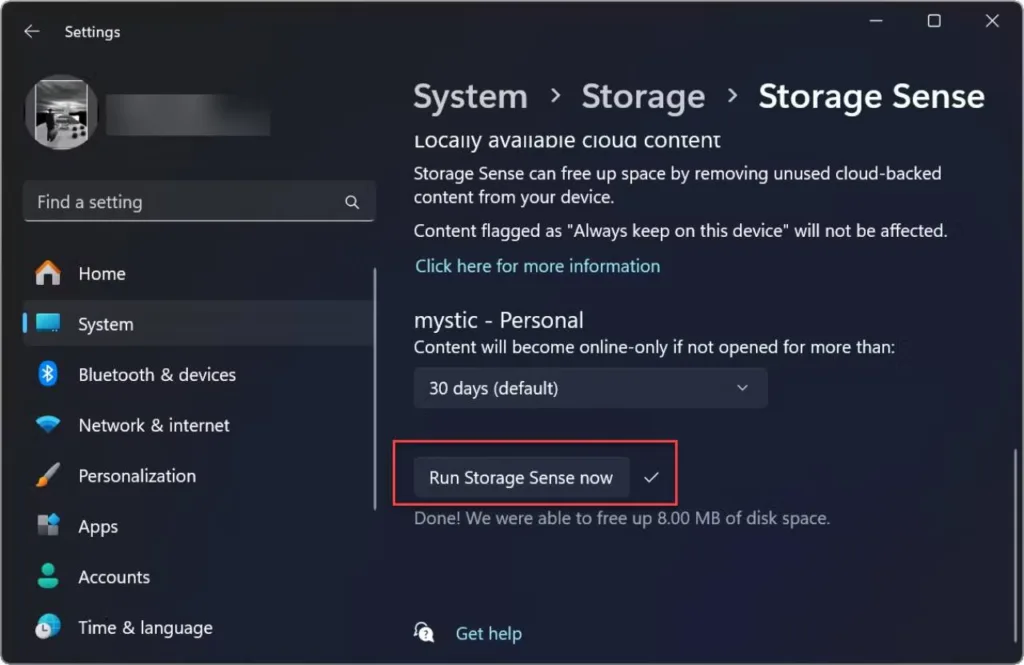
Task: Click the back arrow icon
Action: 31,31
